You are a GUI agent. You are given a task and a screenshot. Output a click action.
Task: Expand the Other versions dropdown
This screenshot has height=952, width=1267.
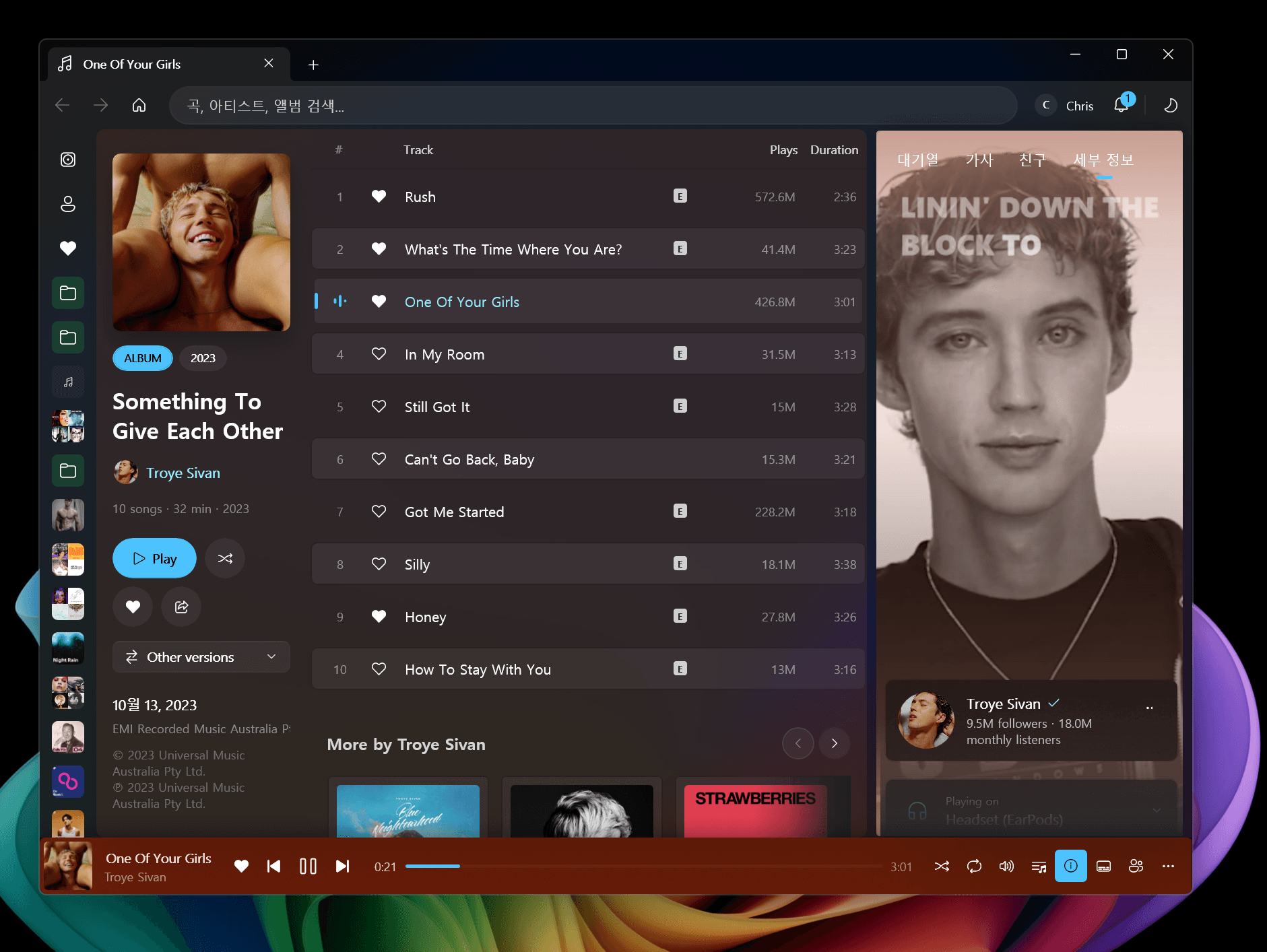[201, 656]
